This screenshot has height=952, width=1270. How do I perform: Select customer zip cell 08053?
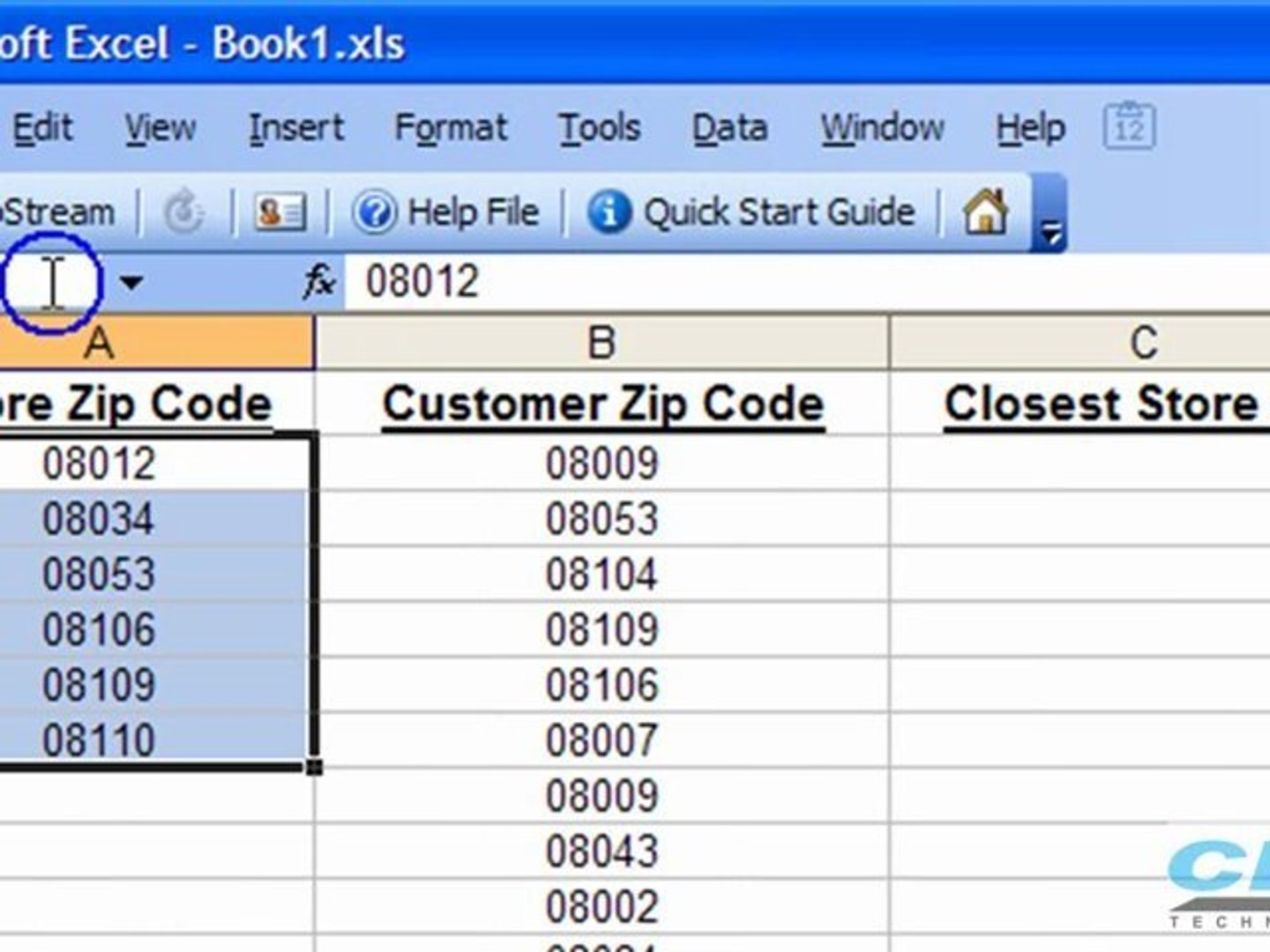(x=601, y=518)
